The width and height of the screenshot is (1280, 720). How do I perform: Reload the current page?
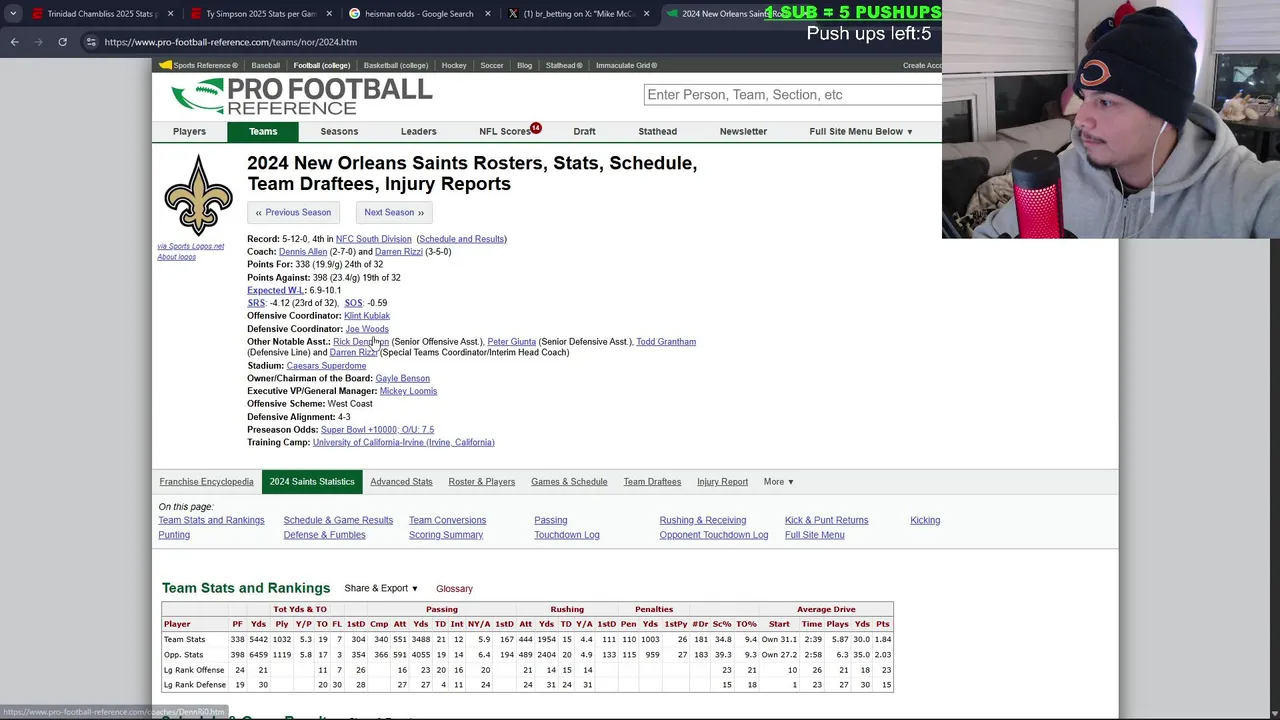tap(62, 42)
